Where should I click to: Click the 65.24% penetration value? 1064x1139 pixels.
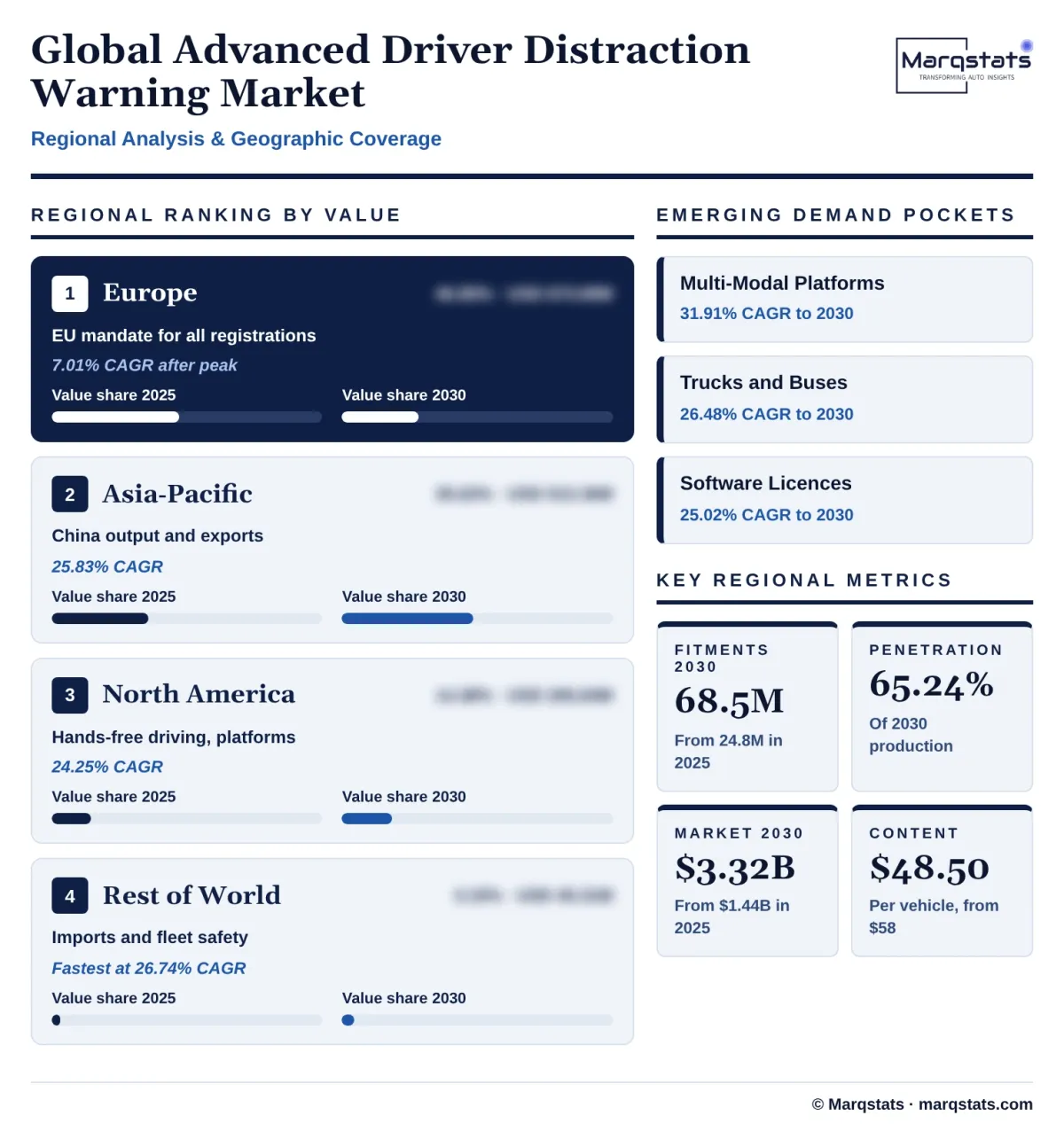(931, 684)
